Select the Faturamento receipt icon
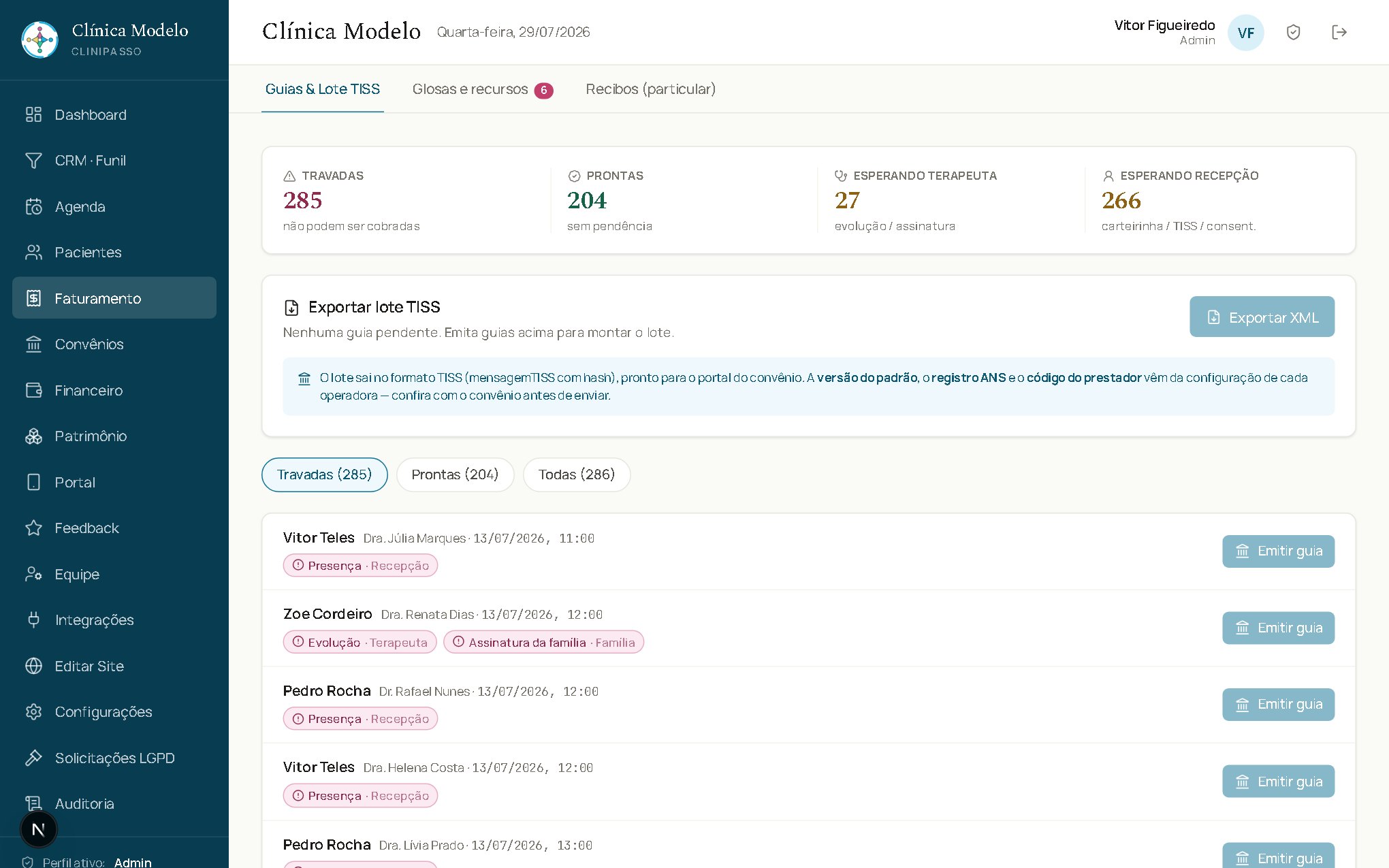Image resolution: width=1389 pixels, height=868 pixels. click(x=33, y=298)
